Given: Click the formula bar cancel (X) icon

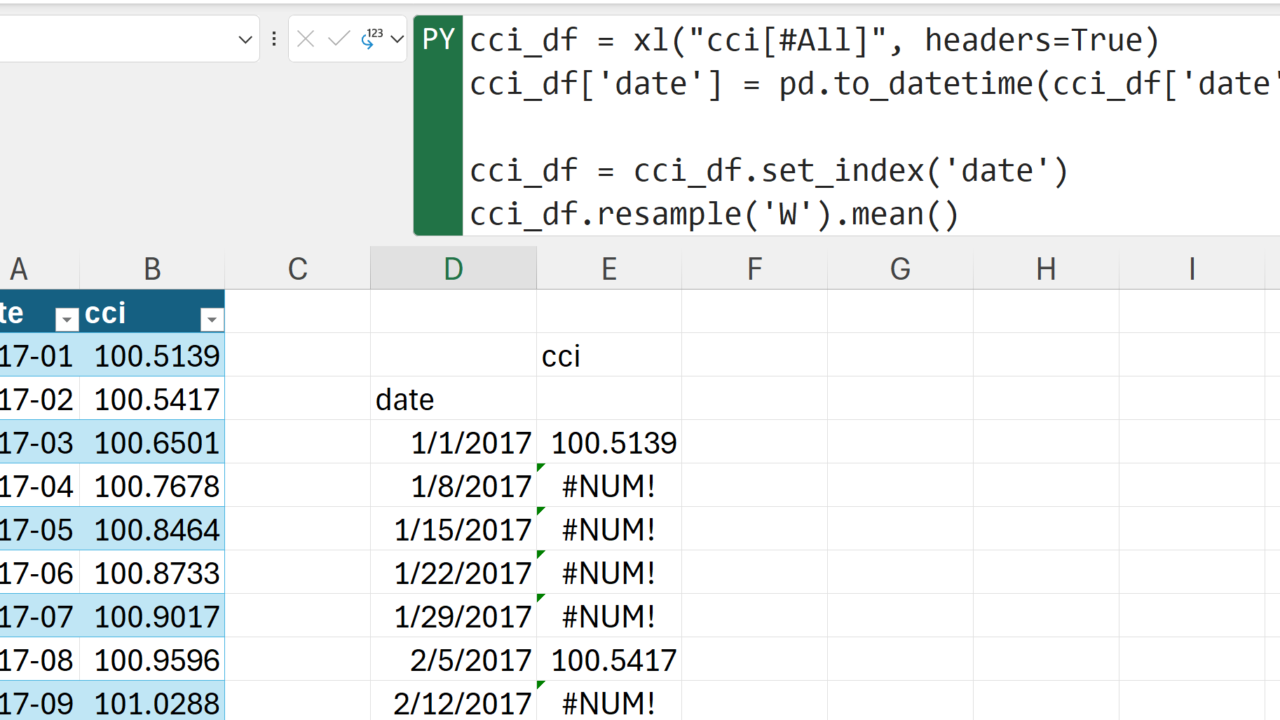Looking at the screenshot, I should coord(306,39).
